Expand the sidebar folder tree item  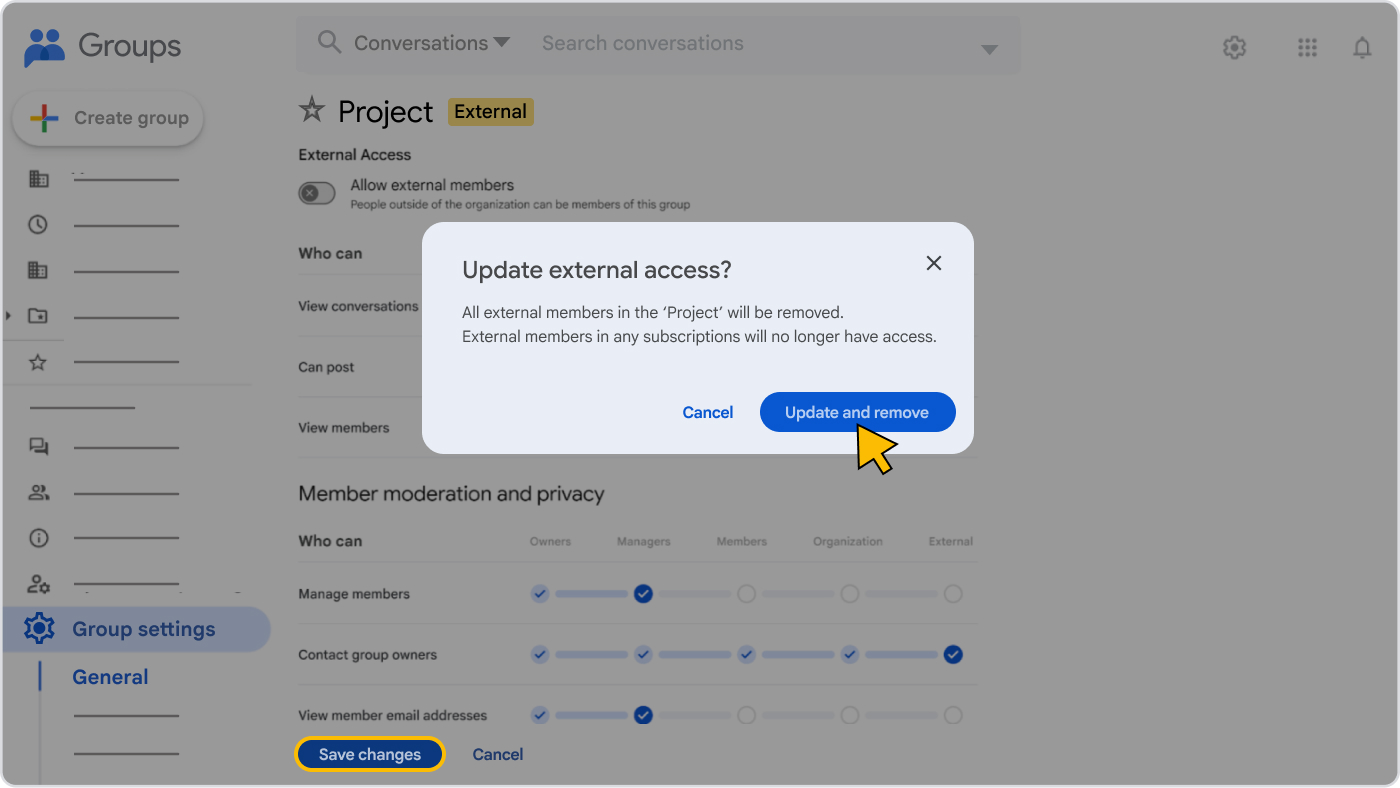(x=9, y=316)
